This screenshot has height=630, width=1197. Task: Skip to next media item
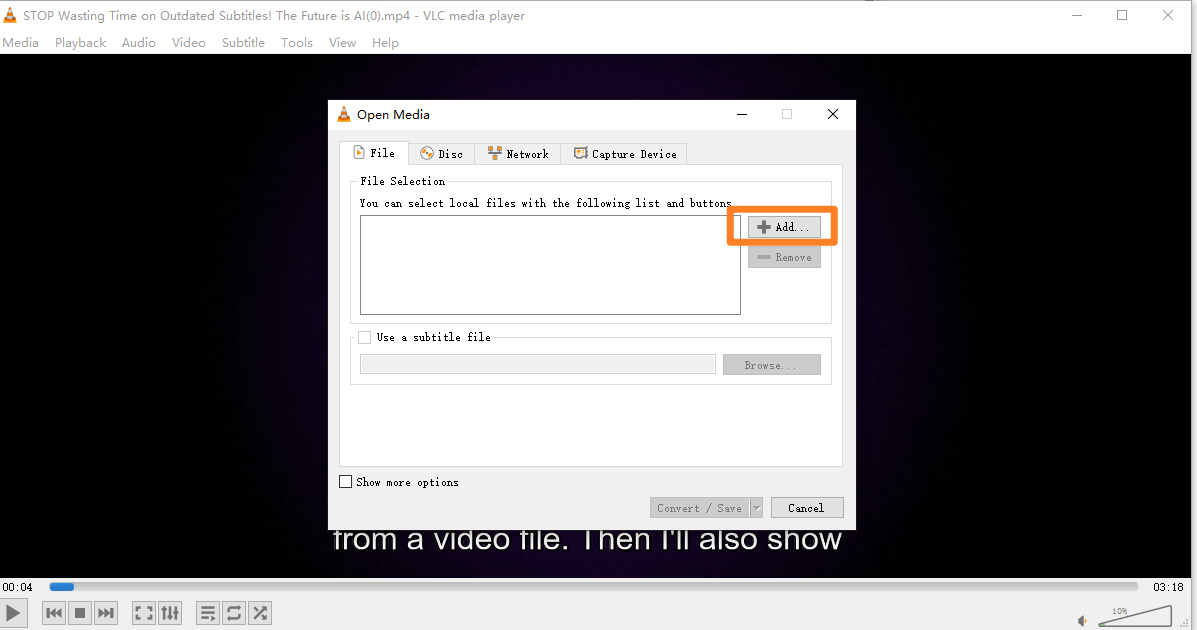click(x=106, y=612)
